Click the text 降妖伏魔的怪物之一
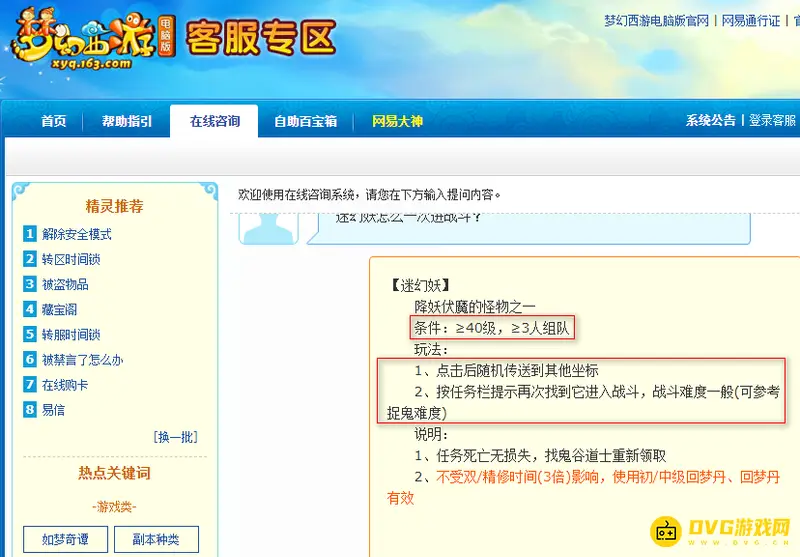Viewport: 800px width, 557px height. pos(474,307)
